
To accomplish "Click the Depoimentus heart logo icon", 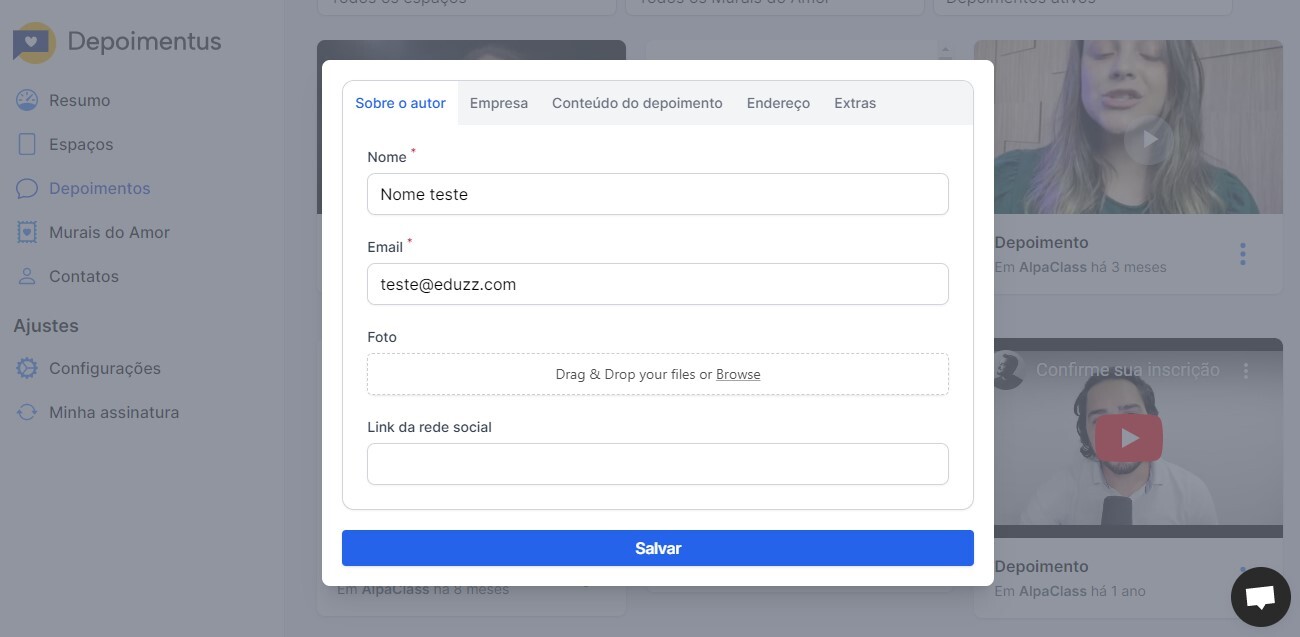I will click(34, 43).
